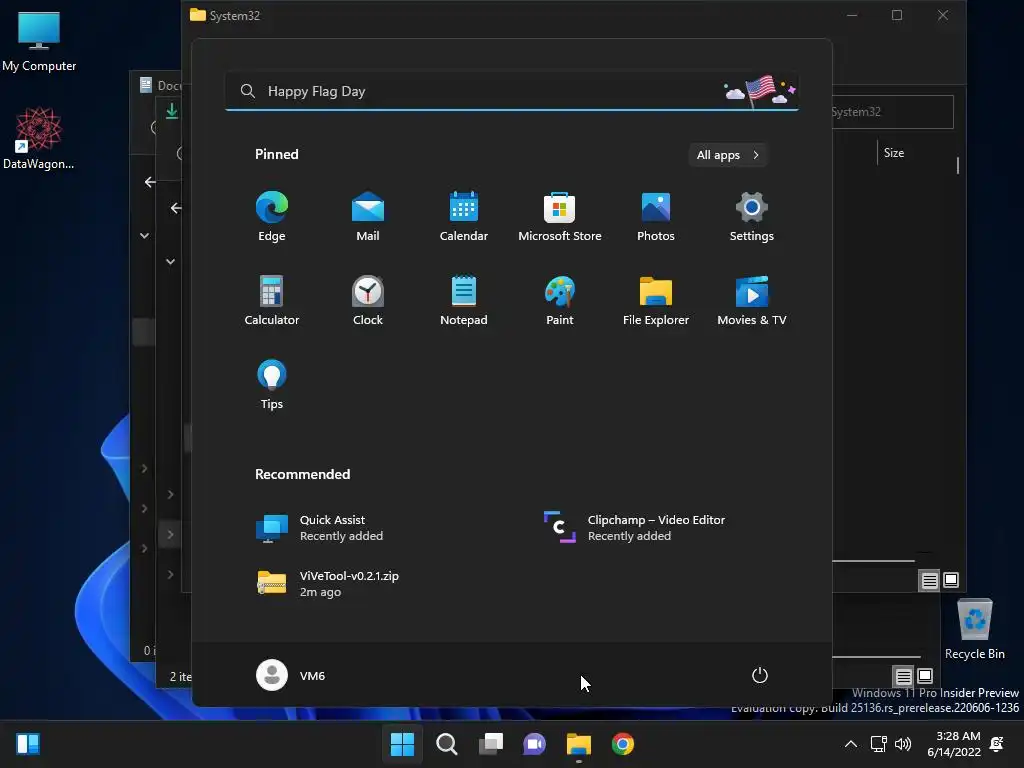Open the Tips app

pyautogui.click(x=272, y=385)
